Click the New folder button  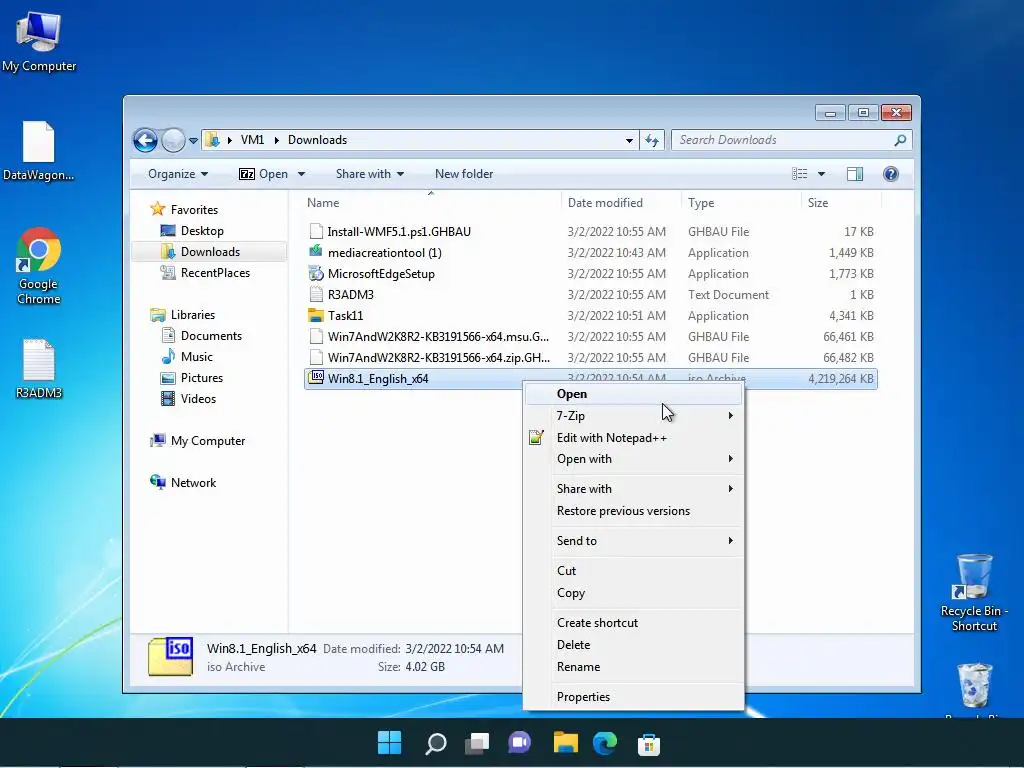[x=464, y=174]
